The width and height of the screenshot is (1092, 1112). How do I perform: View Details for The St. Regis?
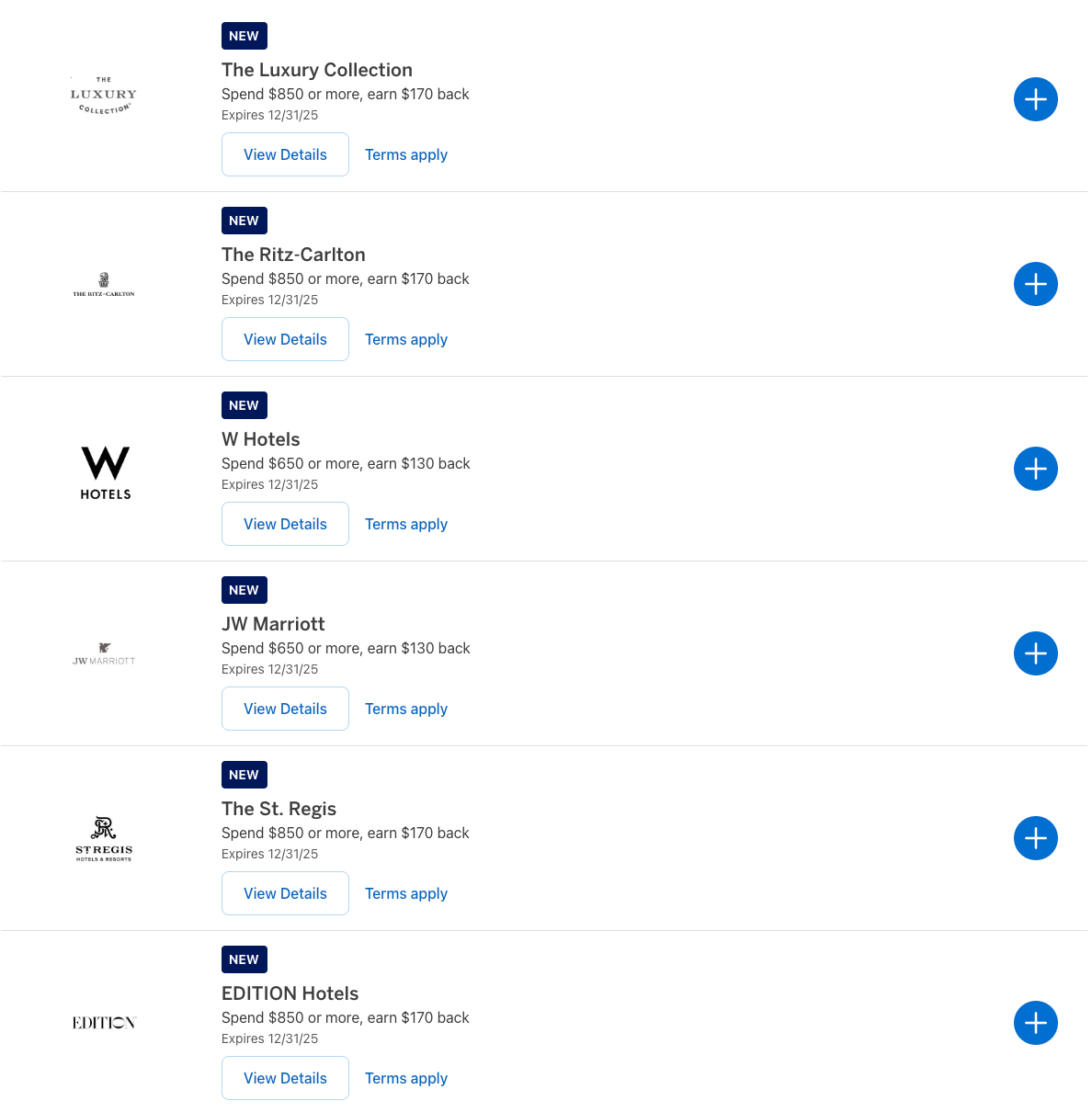point(285,893)
